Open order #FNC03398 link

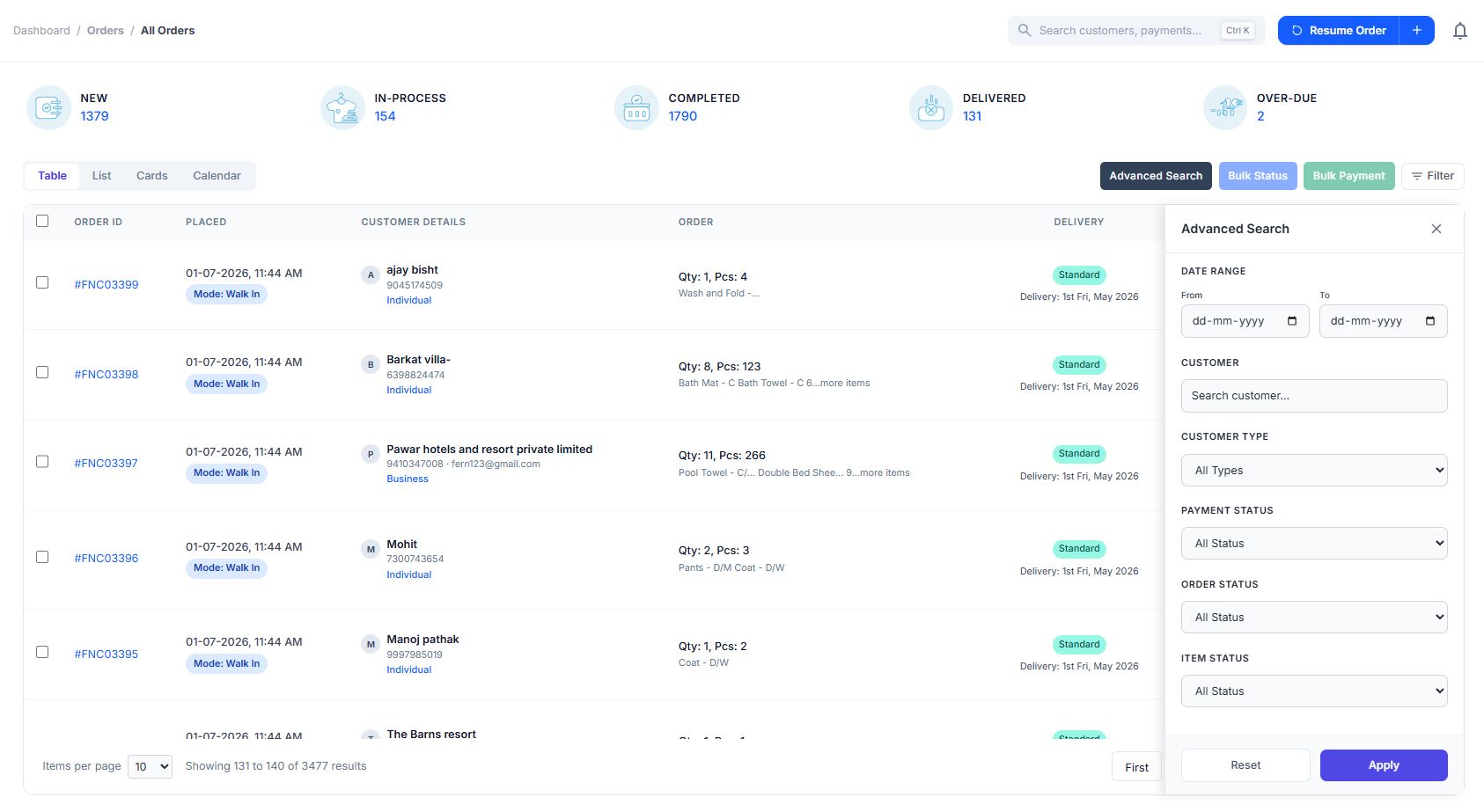coord(107,375)
